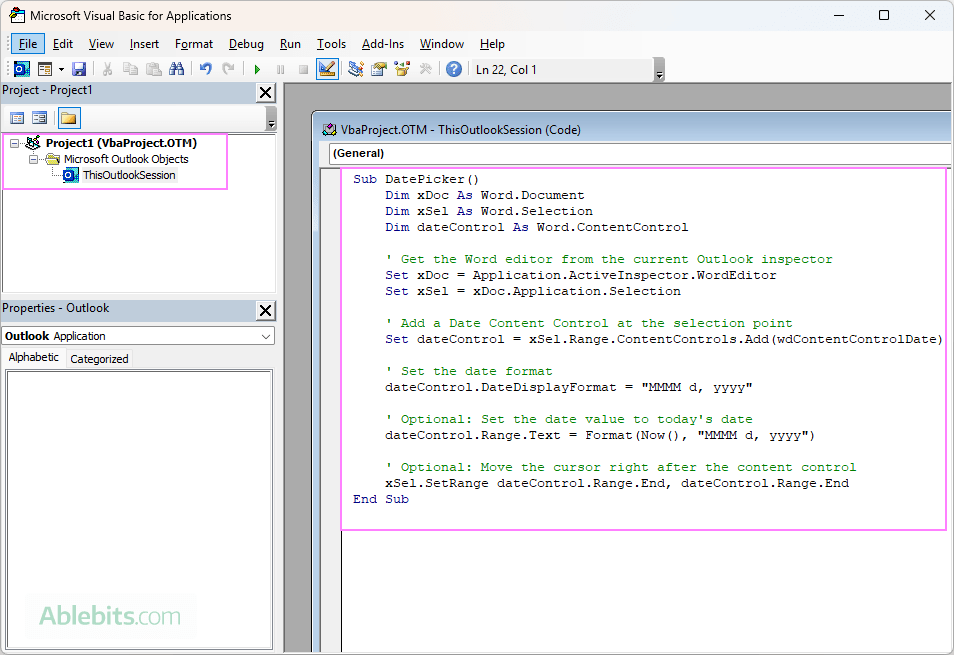Open the Format menu
The image size is (954, 655).
(x=193, y=44)
